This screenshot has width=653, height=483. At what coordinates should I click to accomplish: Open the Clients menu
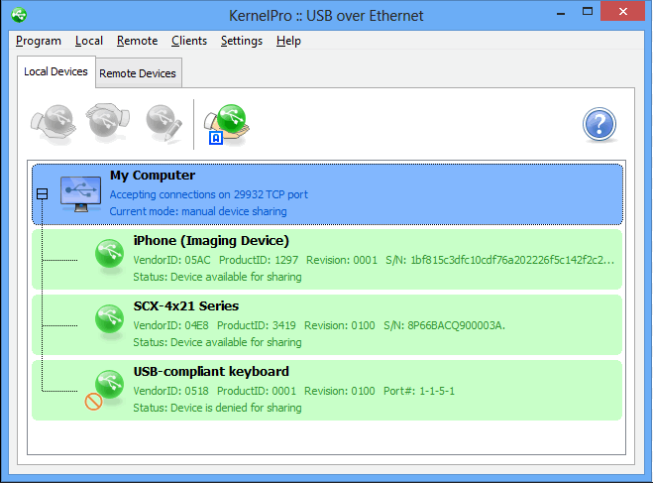click(189, 41)
